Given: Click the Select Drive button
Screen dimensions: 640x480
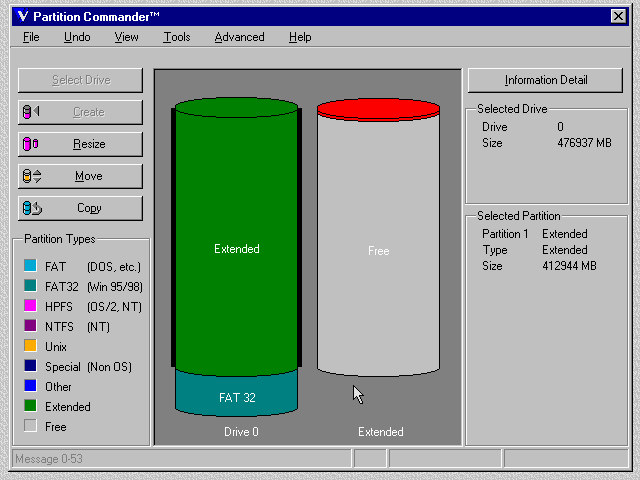Looking at the screenshot, I should coord(80,80).
